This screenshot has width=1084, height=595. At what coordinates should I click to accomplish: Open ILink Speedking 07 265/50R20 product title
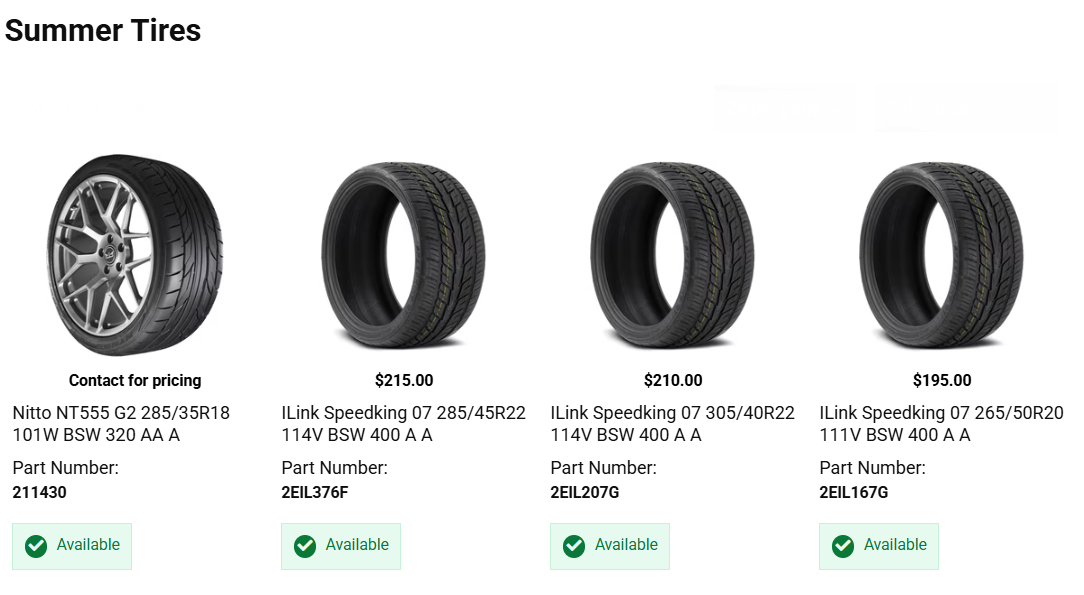point(941,424)
